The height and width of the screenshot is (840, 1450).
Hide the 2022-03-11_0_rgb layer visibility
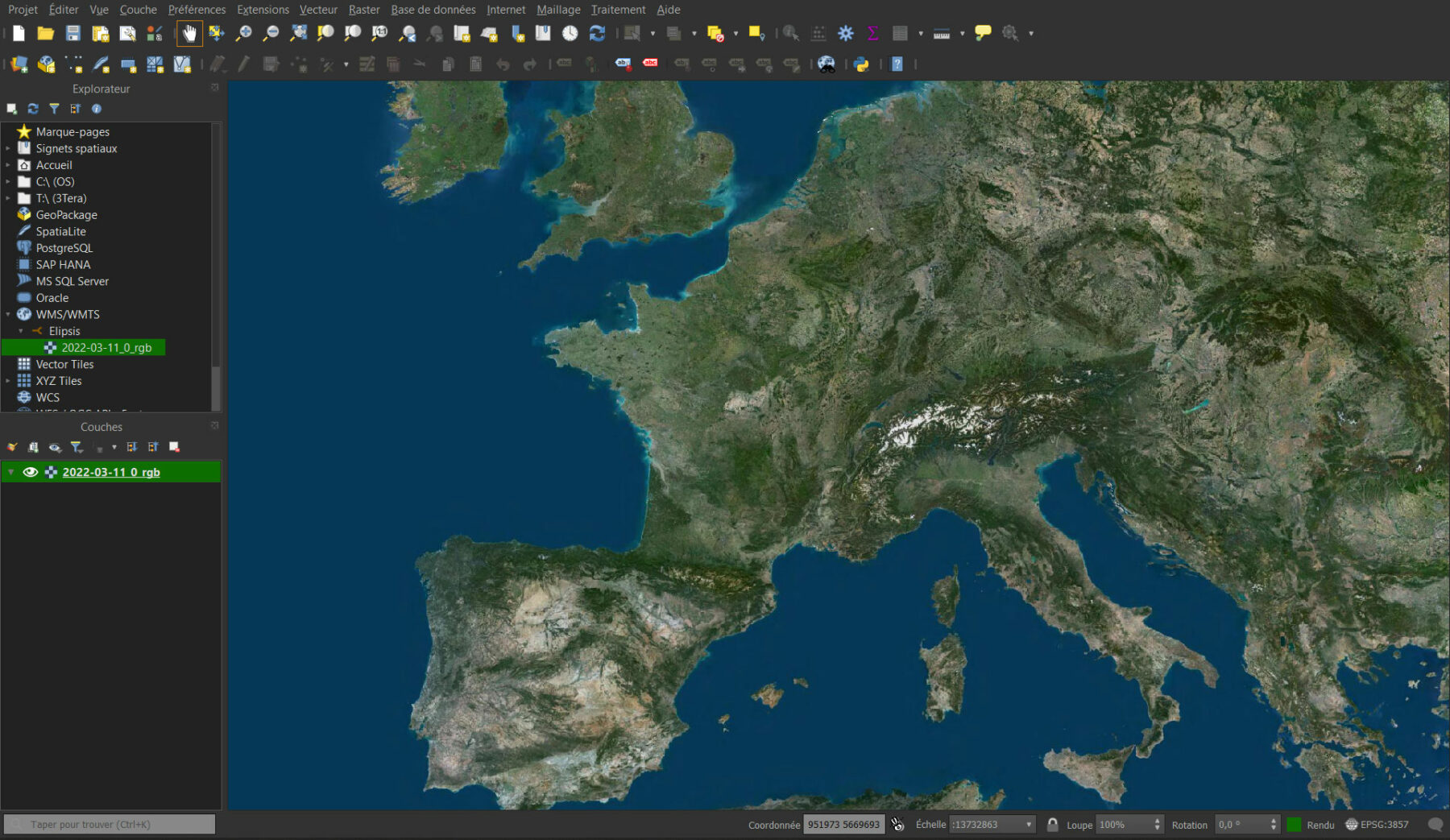pyautogui.click(x=31, y=472)
